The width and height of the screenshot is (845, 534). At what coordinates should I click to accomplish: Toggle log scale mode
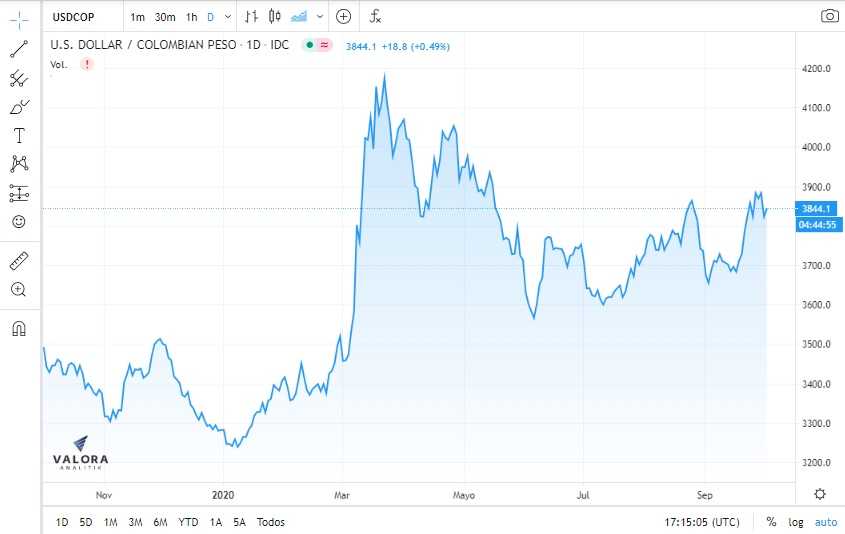795,522
